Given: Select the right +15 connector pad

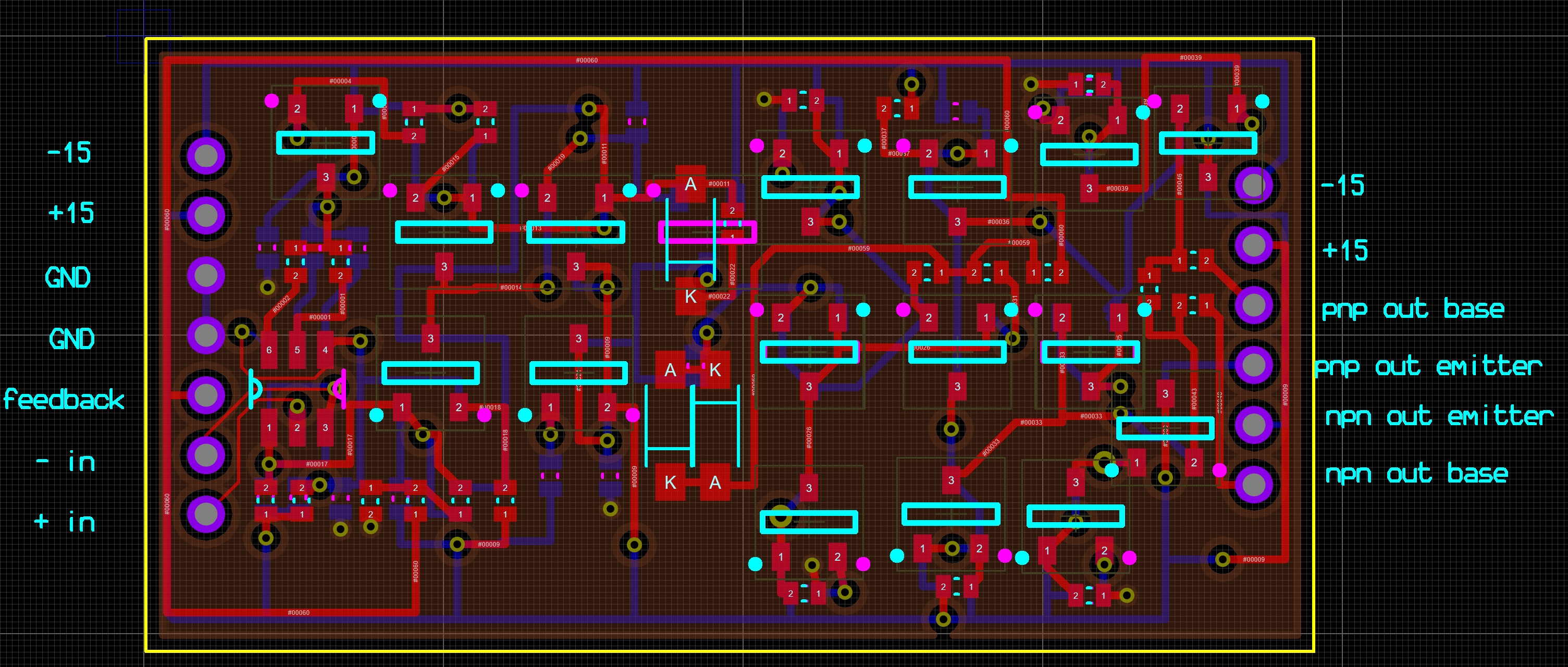Looking at the screenshot, I should 1253,245.
